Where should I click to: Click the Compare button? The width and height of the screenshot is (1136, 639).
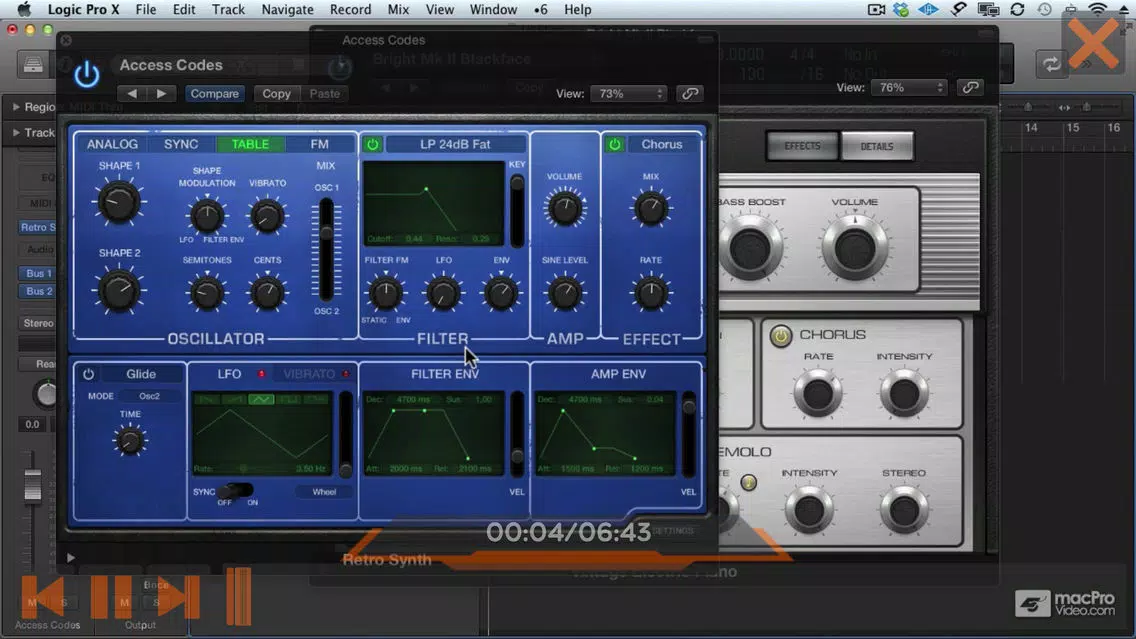214,93
